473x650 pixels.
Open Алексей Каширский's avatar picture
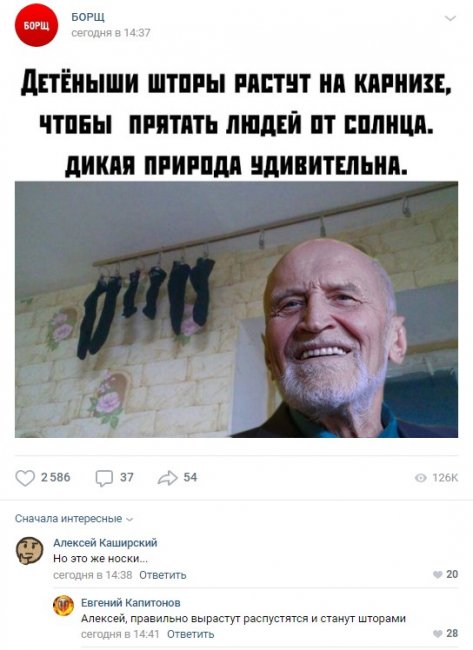pyautogui.click(x=29, y=551)
